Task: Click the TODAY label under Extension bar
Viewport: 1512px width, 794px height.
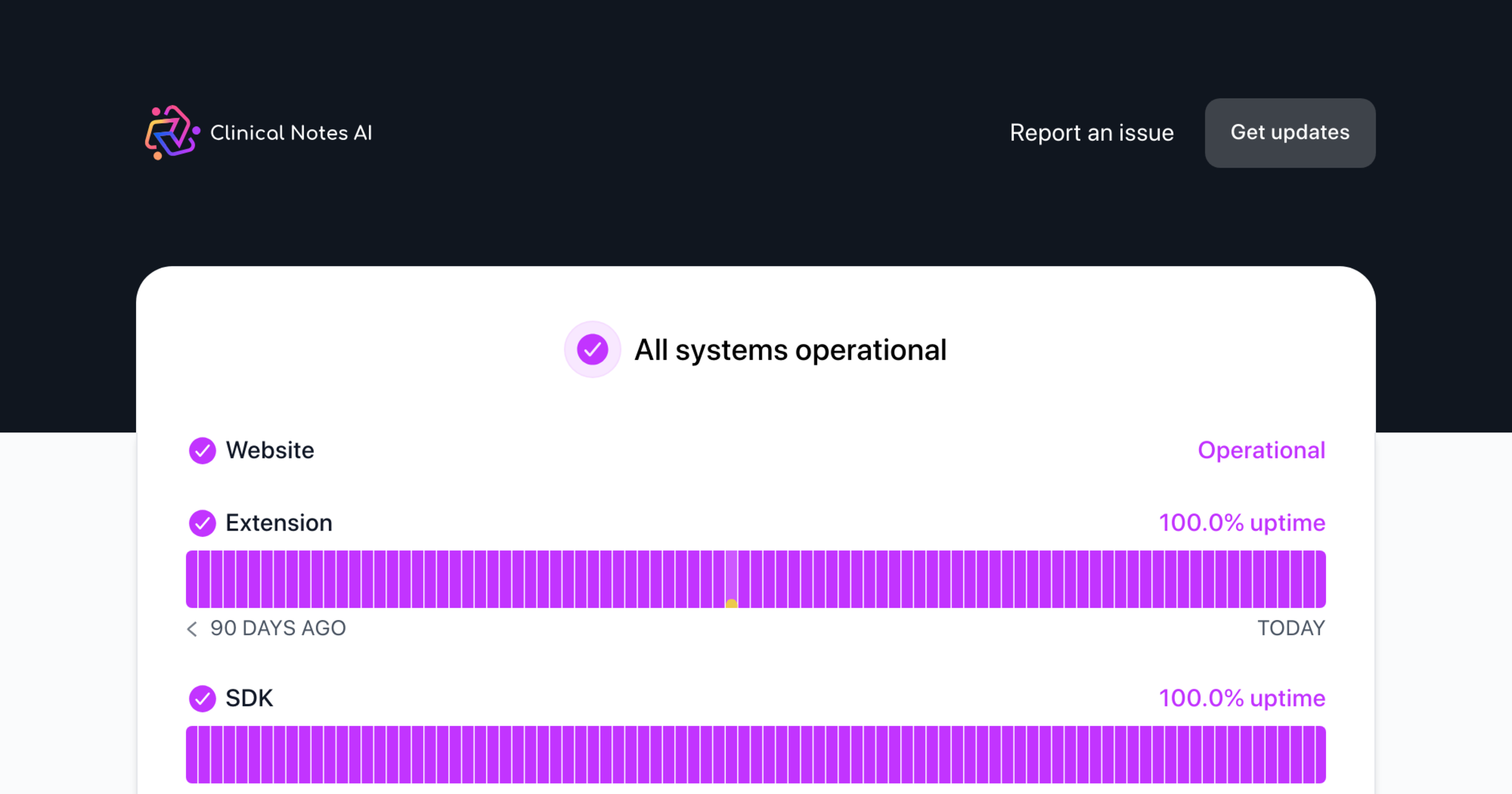Action: point(1291,628)
